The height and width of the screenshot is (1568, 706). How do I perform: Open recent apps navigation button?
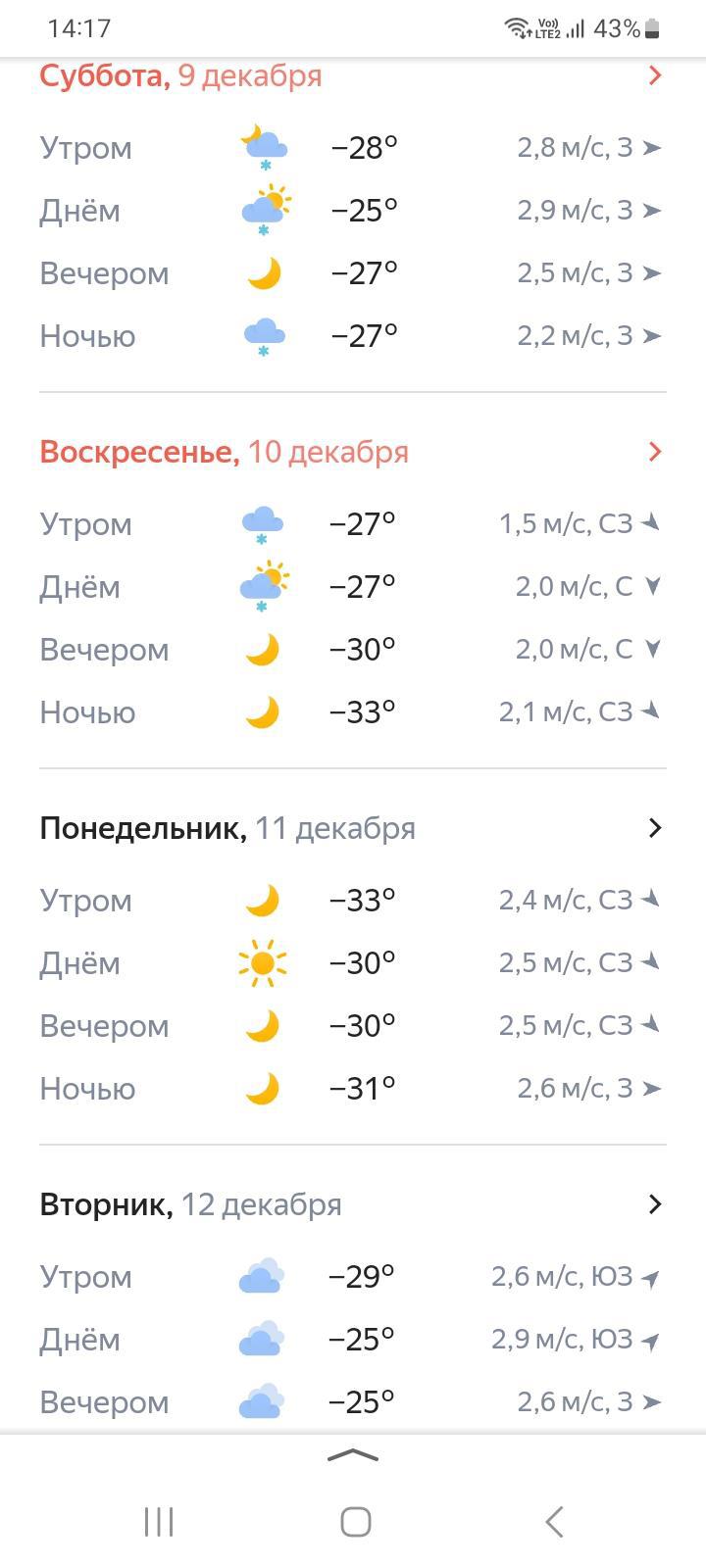[159, 1522]
